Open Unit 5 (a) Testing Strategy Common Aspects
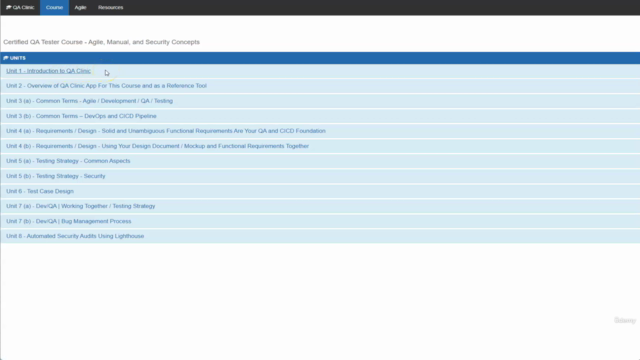This screenshot has height=360, width=640. tap(68, 161)
